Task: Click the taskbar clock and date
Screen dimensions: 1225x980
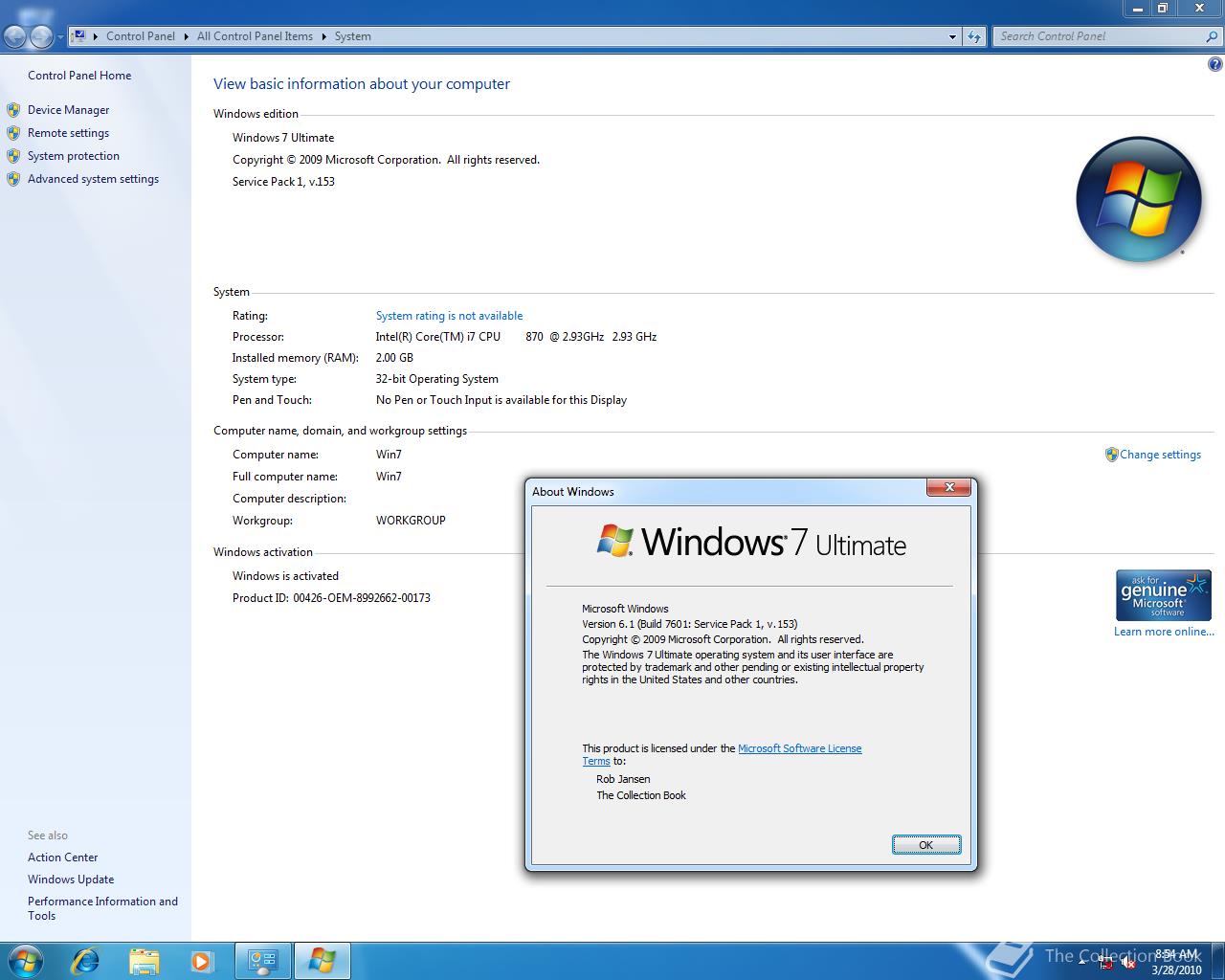Action: [1176, 962]
